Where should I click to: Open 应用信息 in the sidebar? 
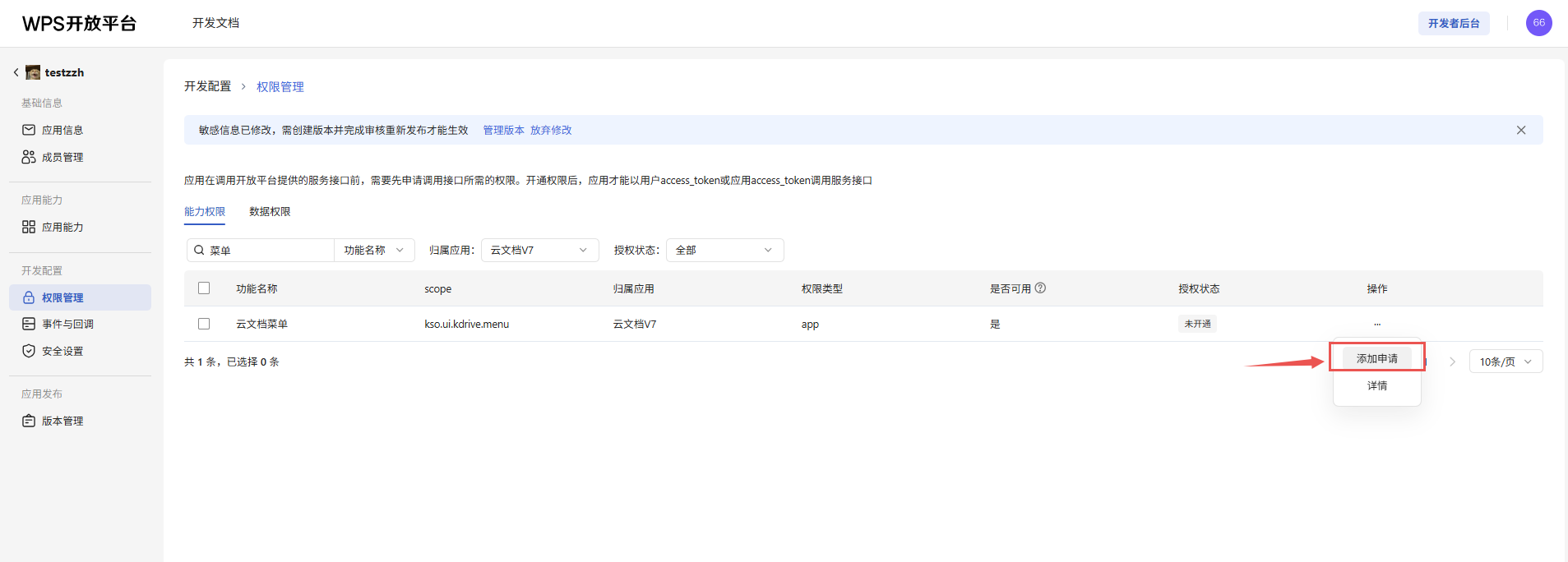(x=62, y=130)
